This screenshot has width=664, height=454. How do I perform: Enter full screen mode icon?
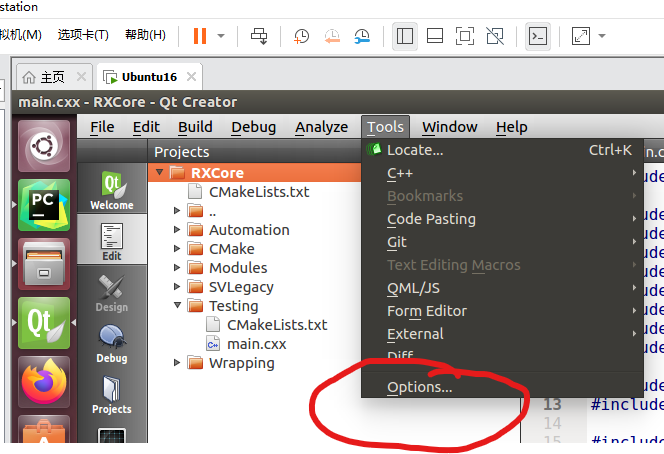click(465, 36)
